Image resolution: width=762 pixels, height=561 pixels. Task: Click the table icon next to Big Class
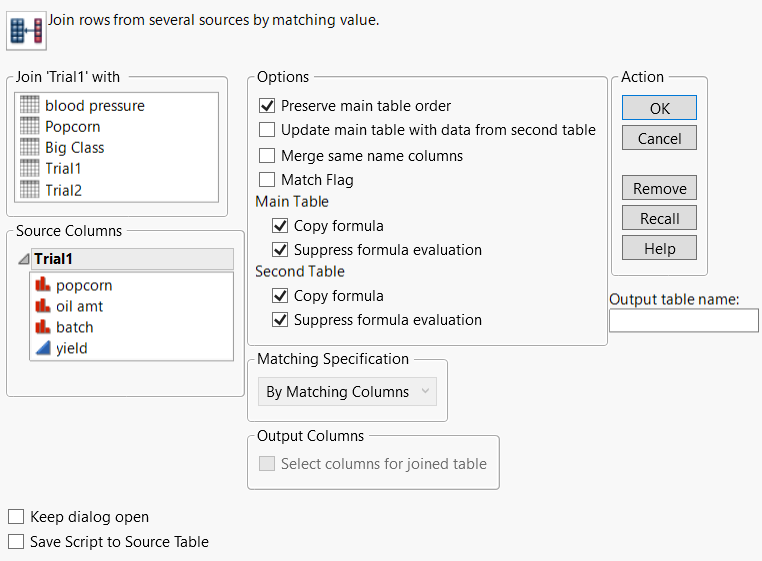30,148
